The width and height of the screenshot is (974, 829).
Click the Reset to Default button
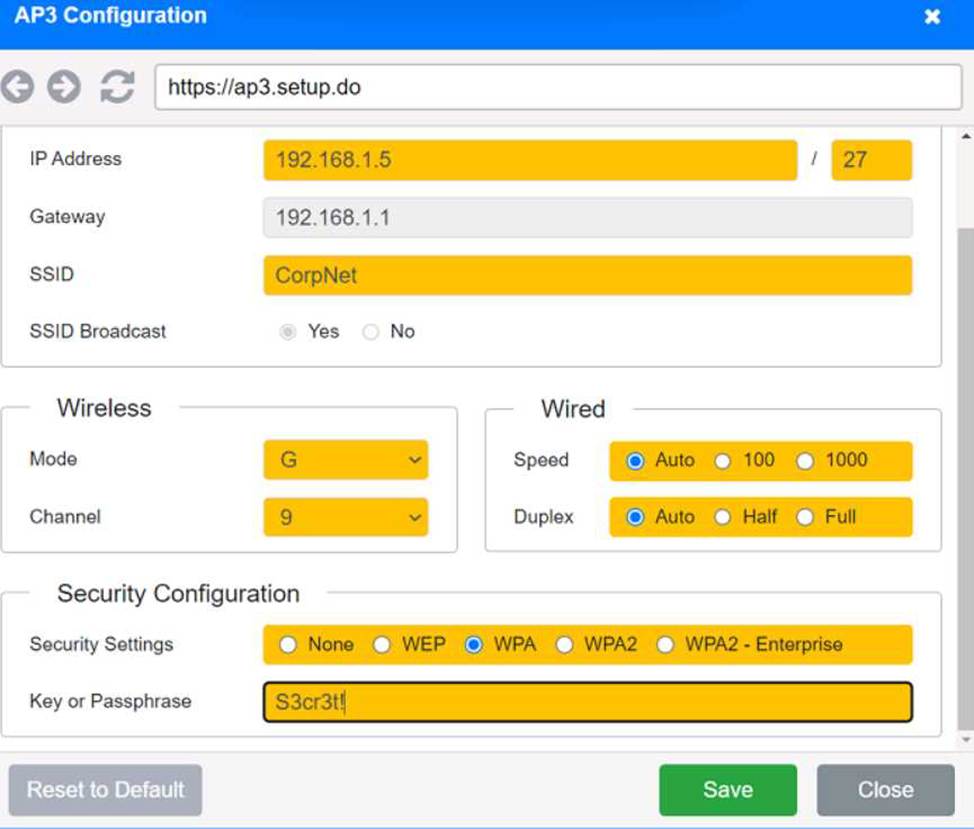pyautogui.click(x=105, y=790)
